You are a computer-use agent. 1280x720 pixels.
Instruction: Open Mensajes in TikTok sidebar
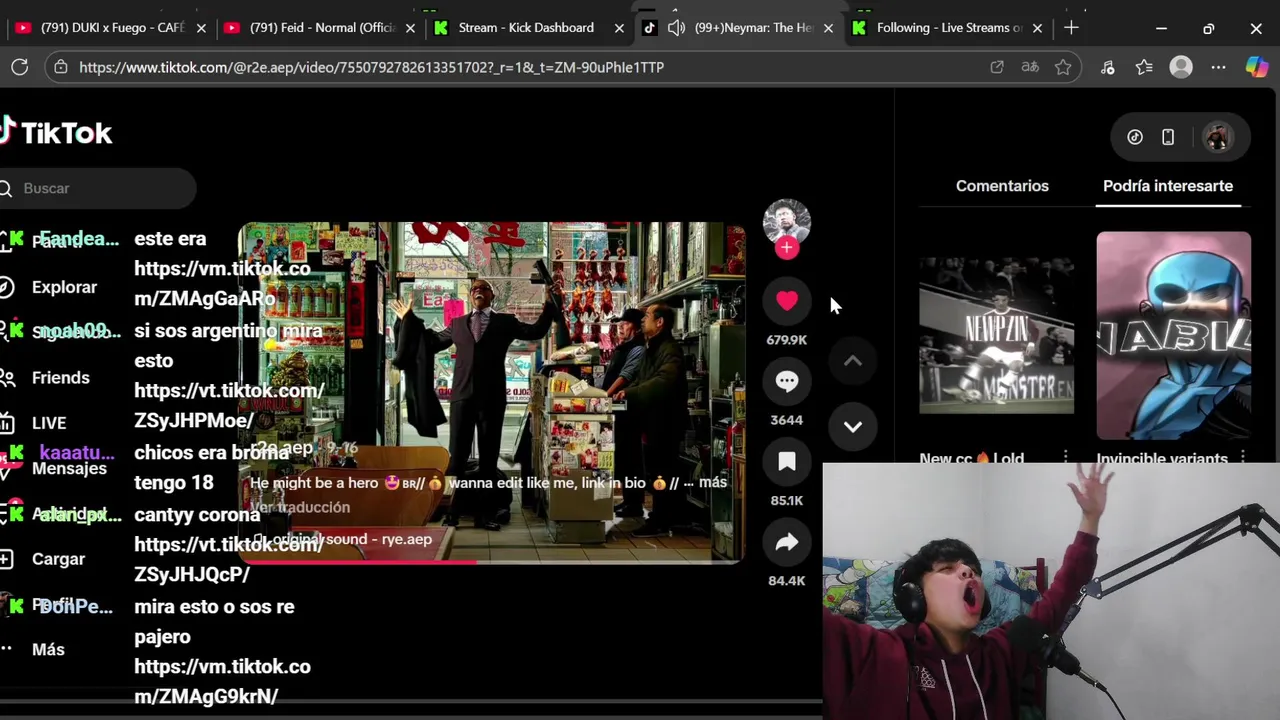69,468
